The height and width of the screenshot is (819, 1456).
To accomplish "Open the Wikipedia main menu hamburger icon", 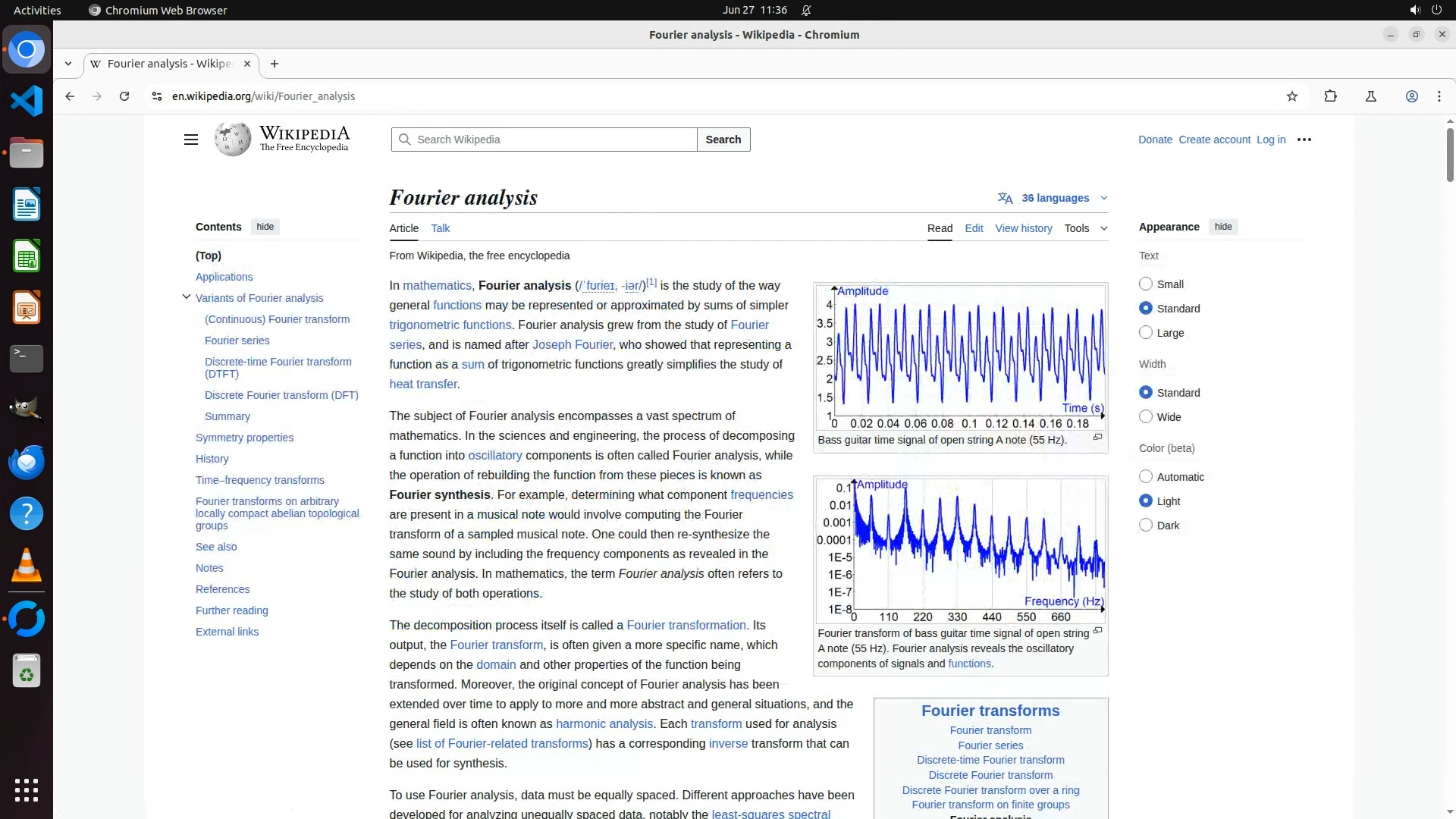I will click(191, 140).
